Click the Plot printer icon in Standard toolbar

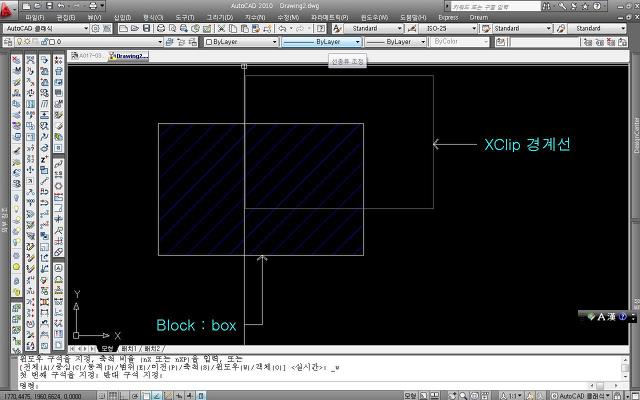point(161,28)
